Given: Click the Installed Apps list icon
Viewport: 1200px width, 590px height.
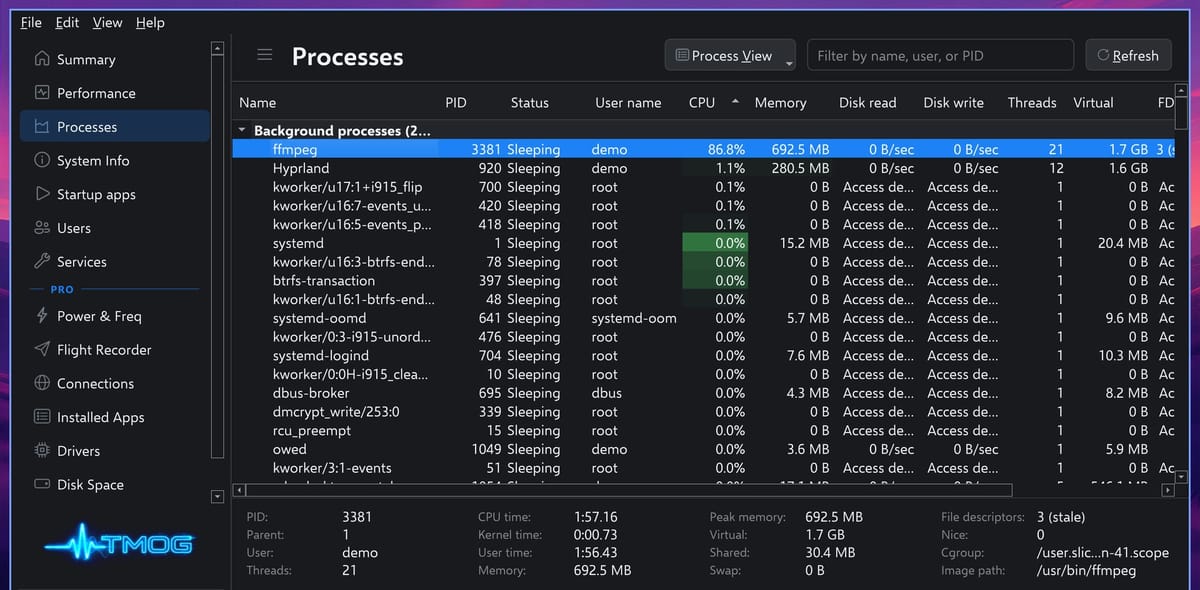Looking at the screenshot, I should click(x=42, y=417).
